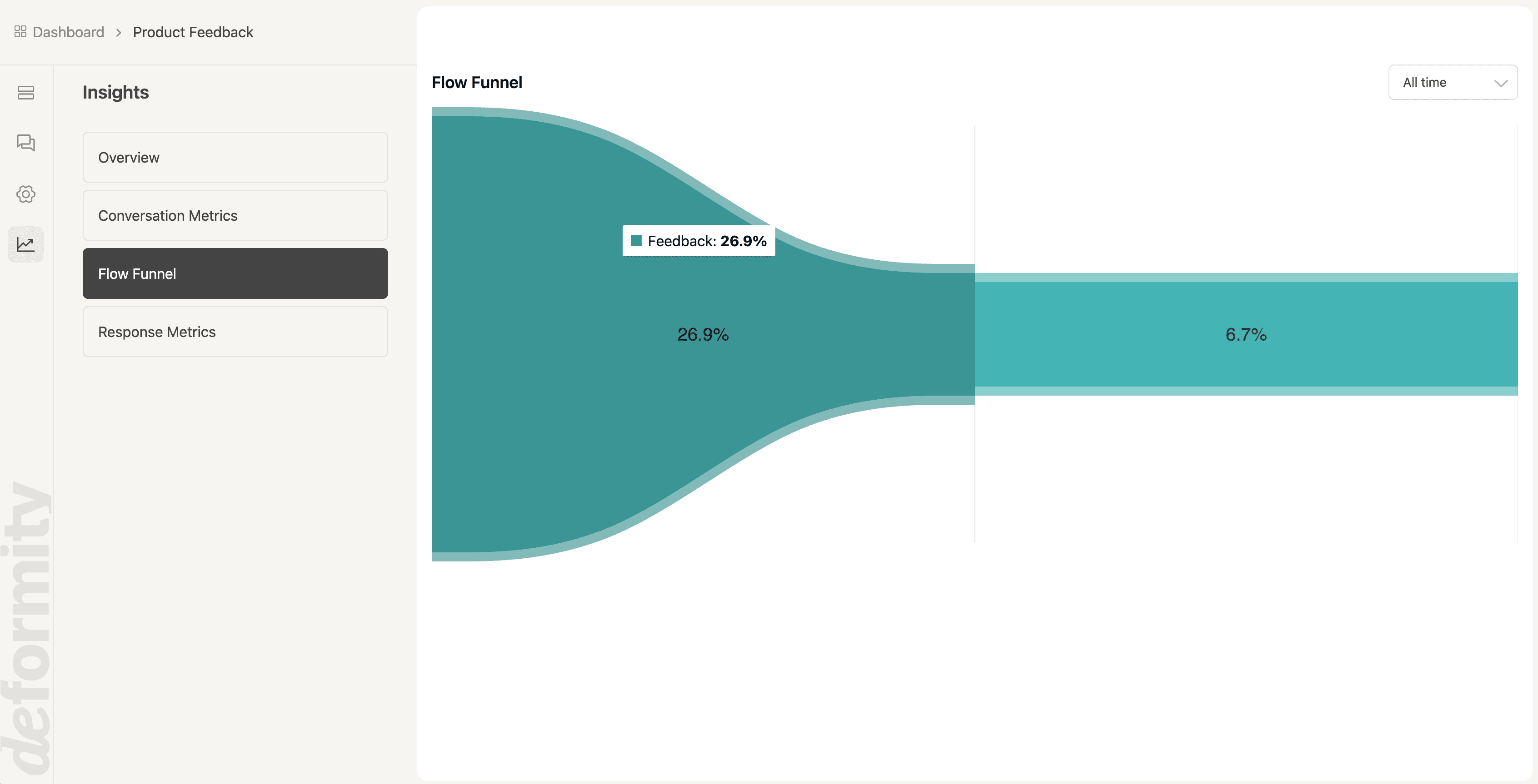Click the Product Feedback breadcrumb

[x=193, y=32]
